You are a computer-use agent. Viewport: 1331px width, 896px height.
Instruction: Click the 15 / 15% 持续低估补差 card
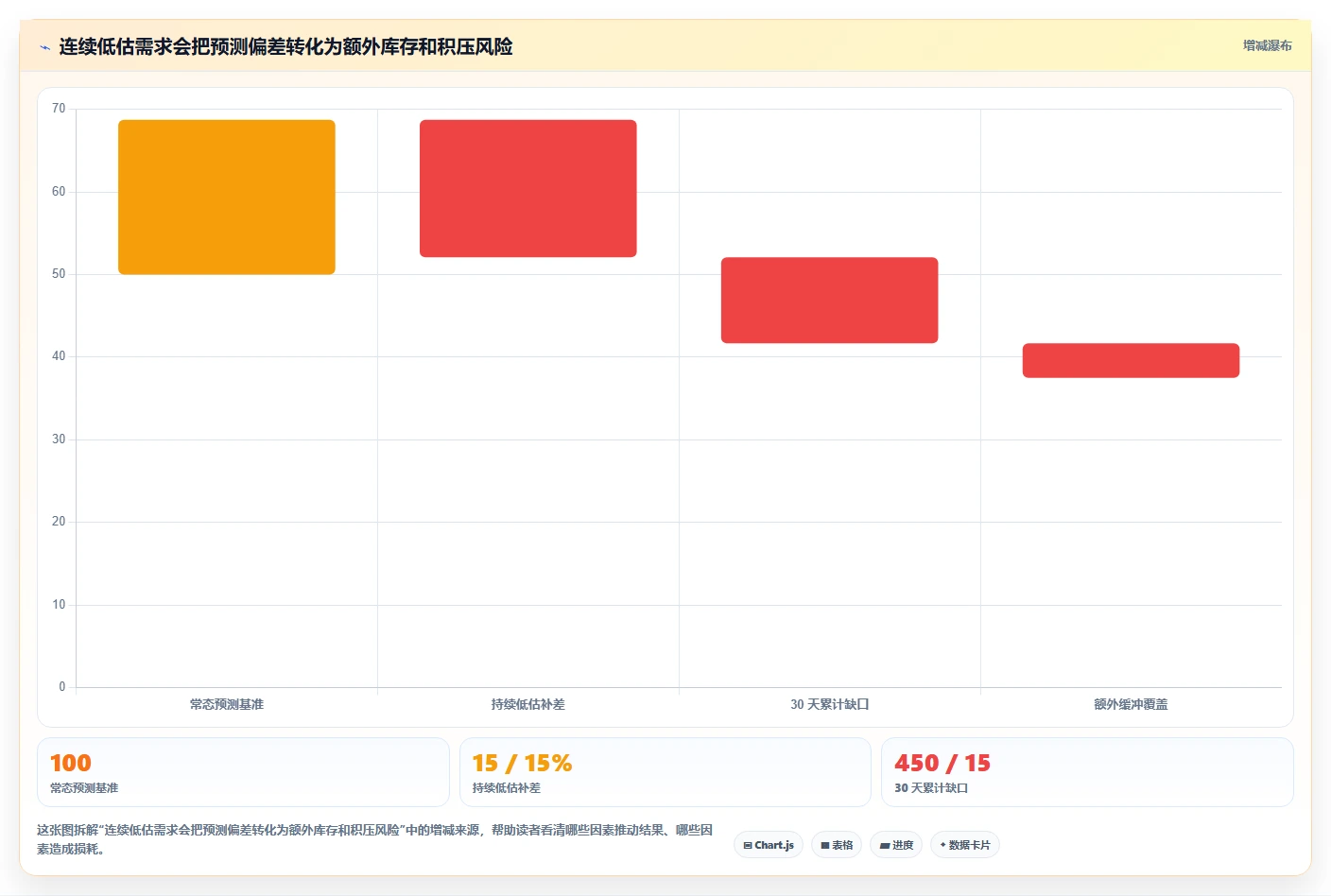[x=665, y=772]
